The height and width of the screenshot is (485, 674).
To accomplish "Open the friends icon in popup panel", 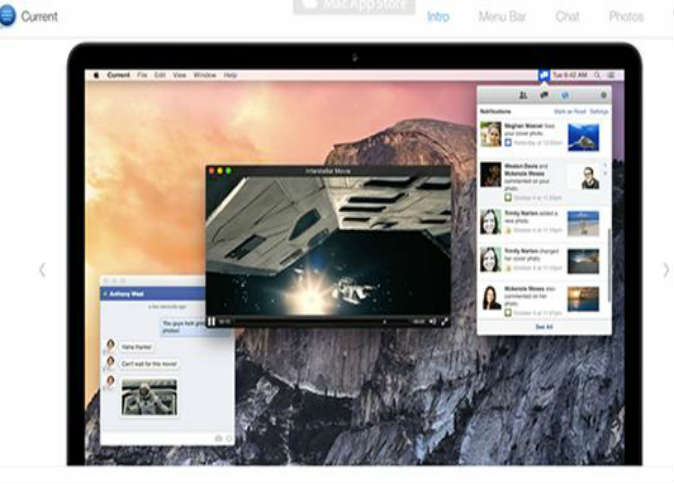I will pyautogui.click(x=523, y=95).
